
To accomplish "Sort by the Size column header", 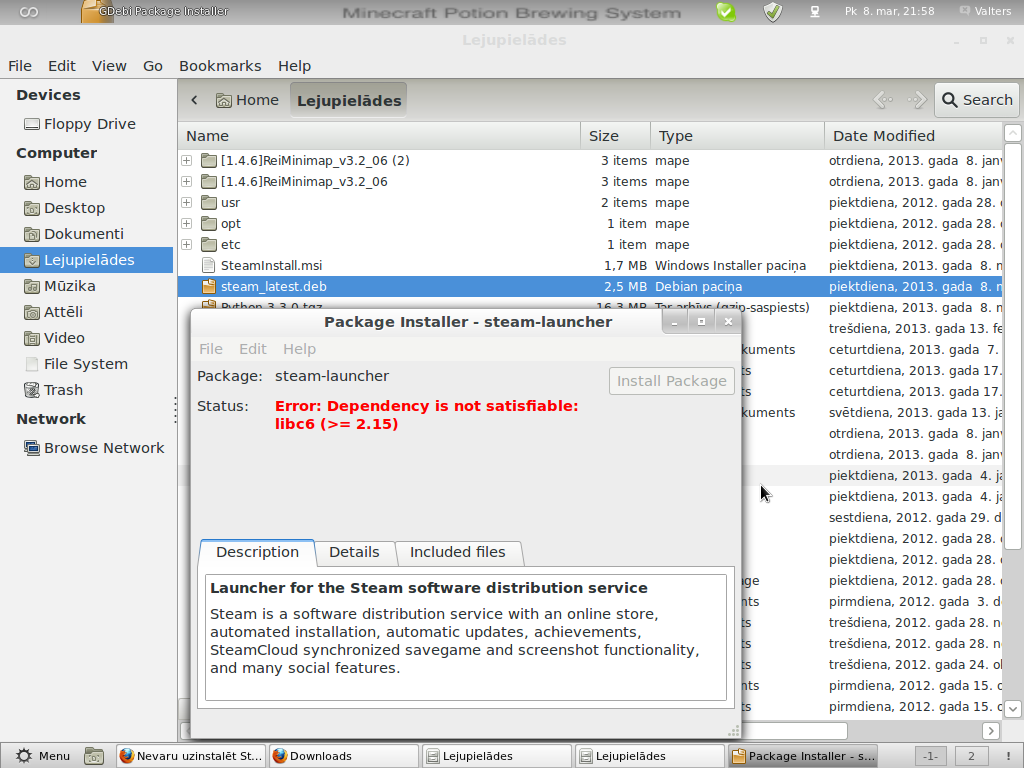I will [615, 136].
